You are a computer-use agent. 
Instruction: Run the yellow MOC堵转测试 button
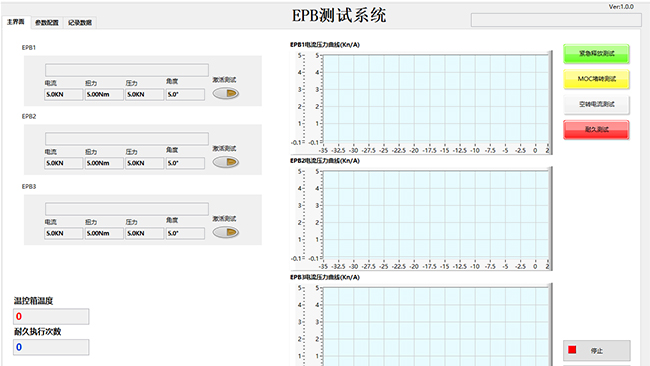click(596, 79)
